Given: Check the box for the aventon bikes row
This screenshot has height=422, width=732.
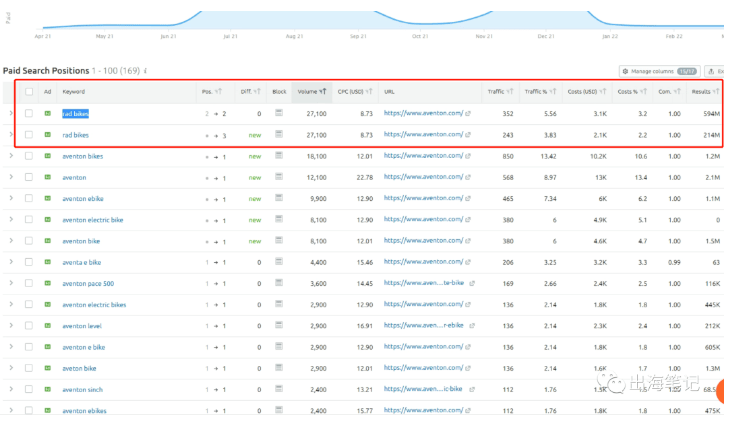Looking at the screenshot, I should point(29,156).
